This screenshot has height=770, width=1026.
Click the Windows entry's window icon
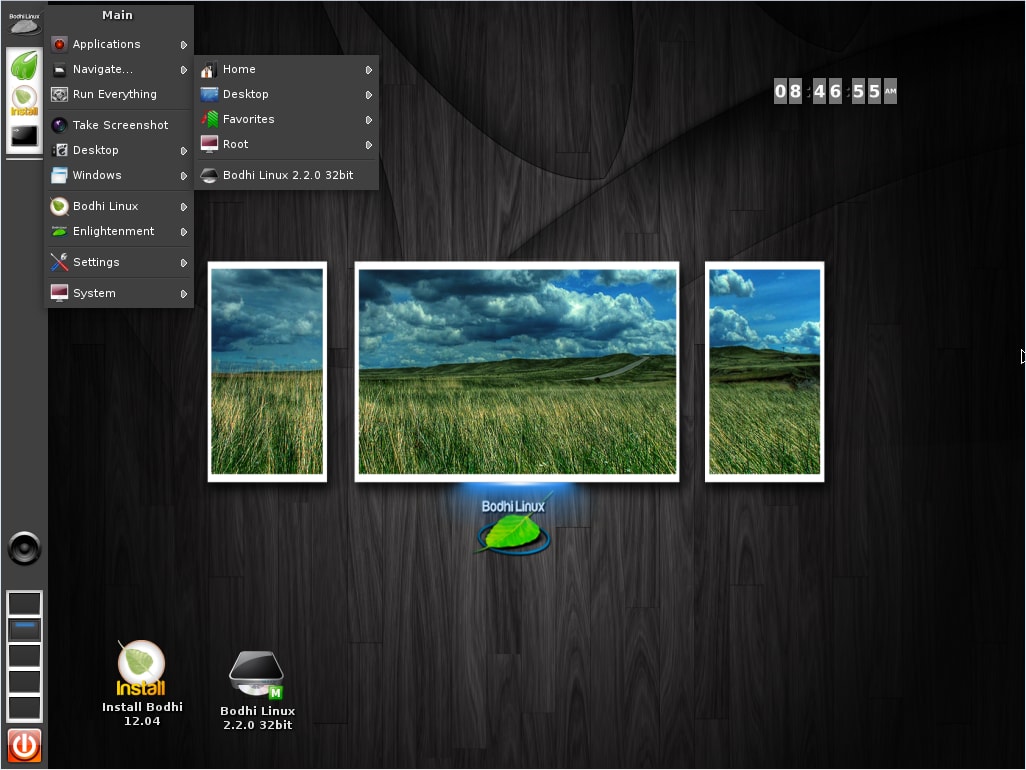pos(59,175)
